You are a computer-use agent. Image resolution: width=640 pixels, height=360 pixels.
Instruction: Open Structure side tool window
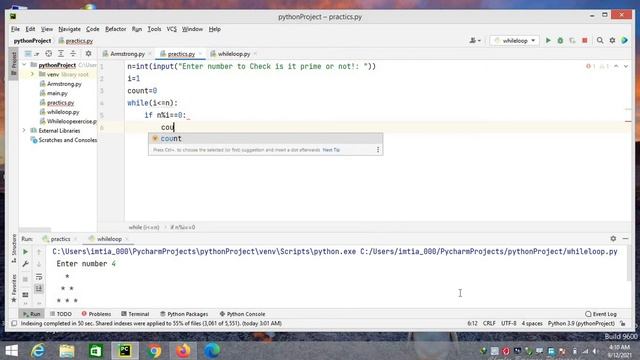coord(14,248)
